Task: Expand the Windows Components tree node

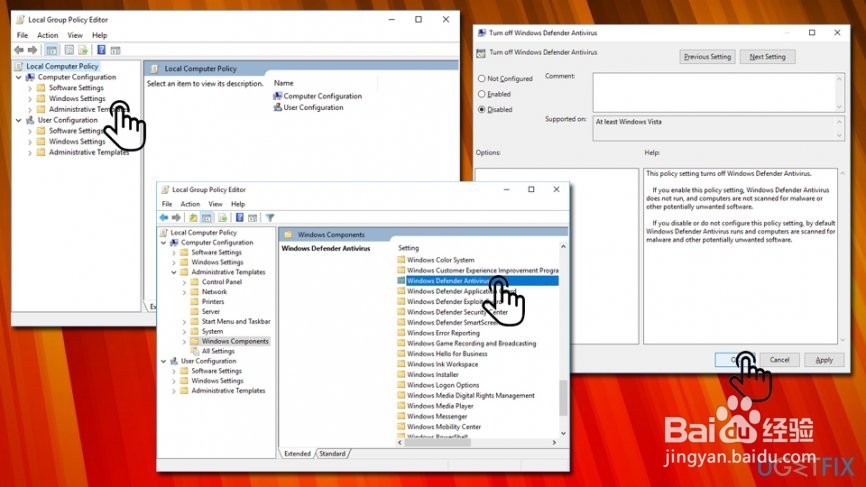Action: 184,341
